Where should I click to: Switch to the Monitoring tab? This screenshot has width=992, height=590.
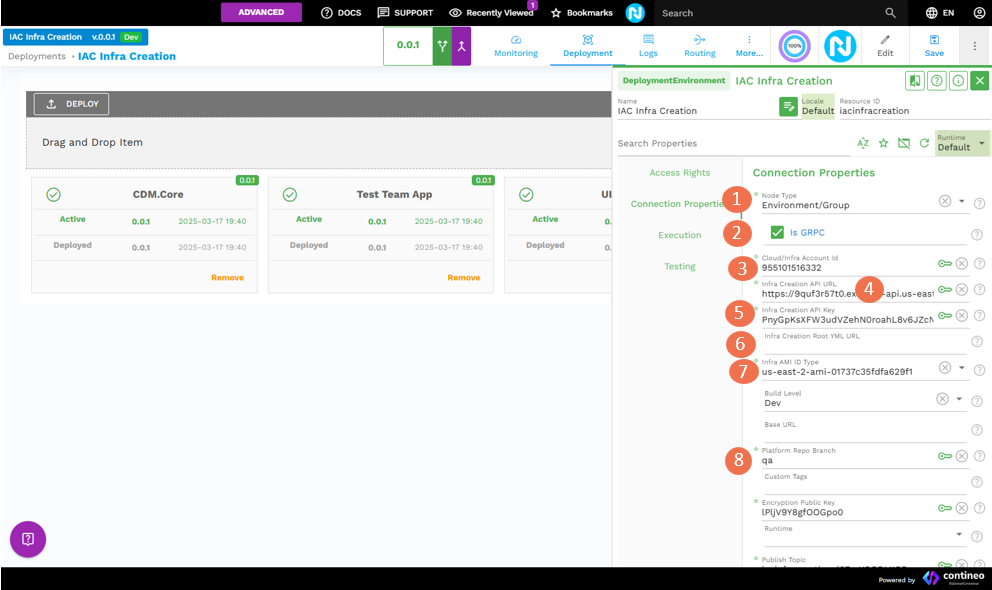tap(516, 46)
